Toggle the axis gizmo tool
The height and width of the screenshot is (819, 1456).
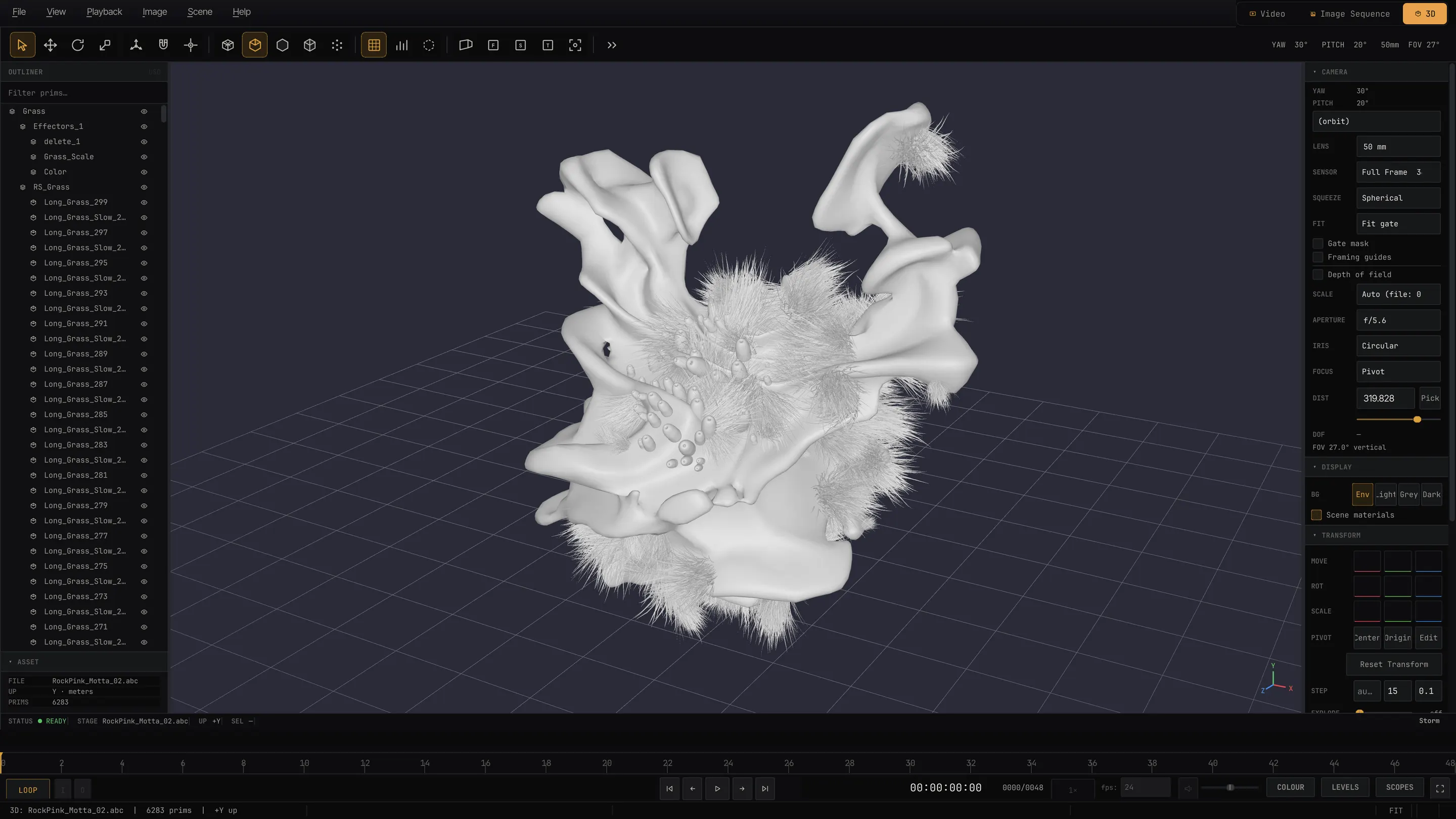(135, 45)
